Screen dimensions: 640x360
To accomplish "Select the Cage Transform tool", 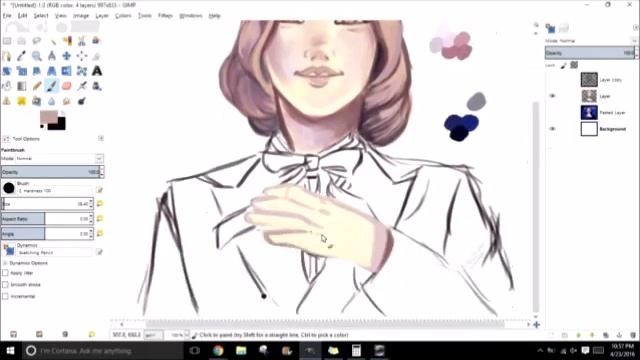I will (x=82, y=71).
